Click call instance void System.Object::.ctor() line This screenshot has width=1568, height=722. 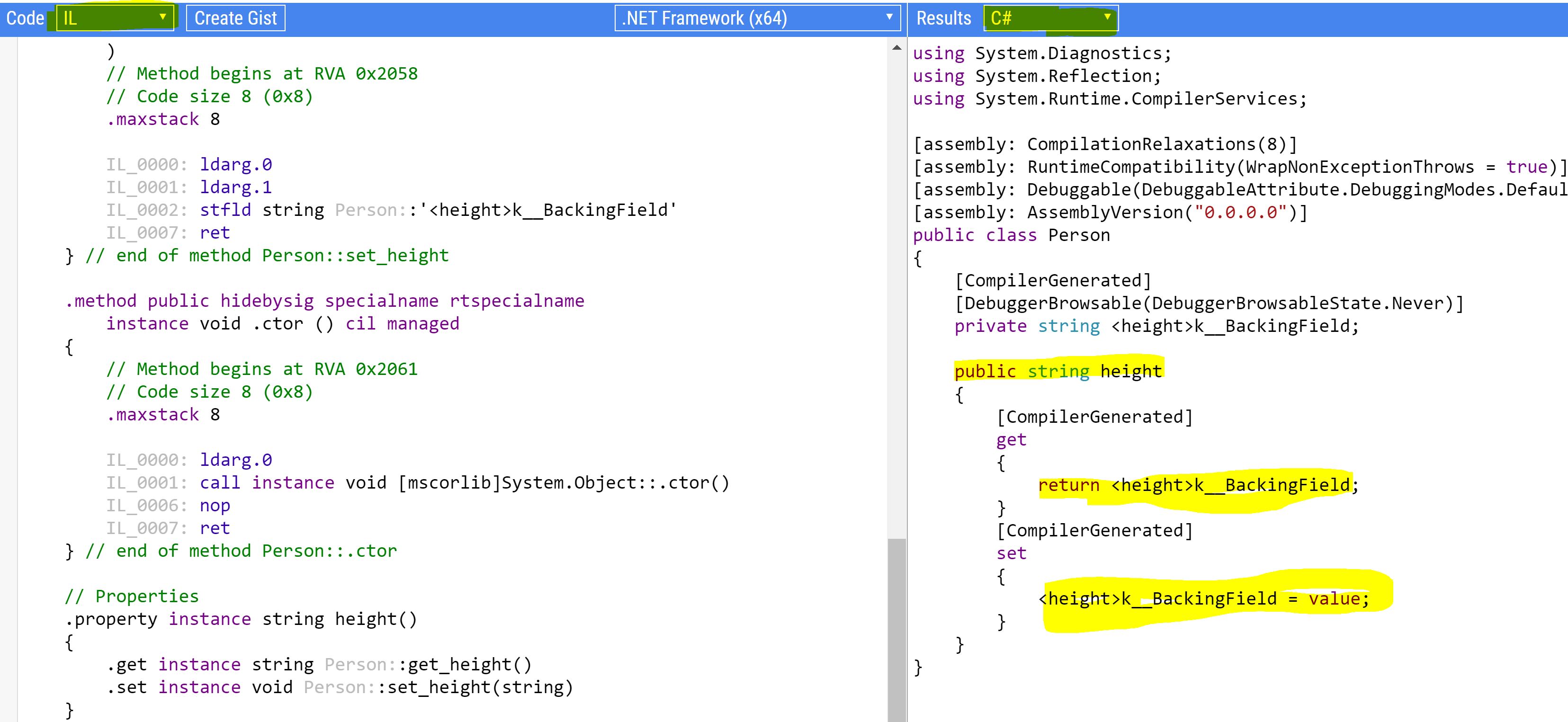(x=464, y=483)
